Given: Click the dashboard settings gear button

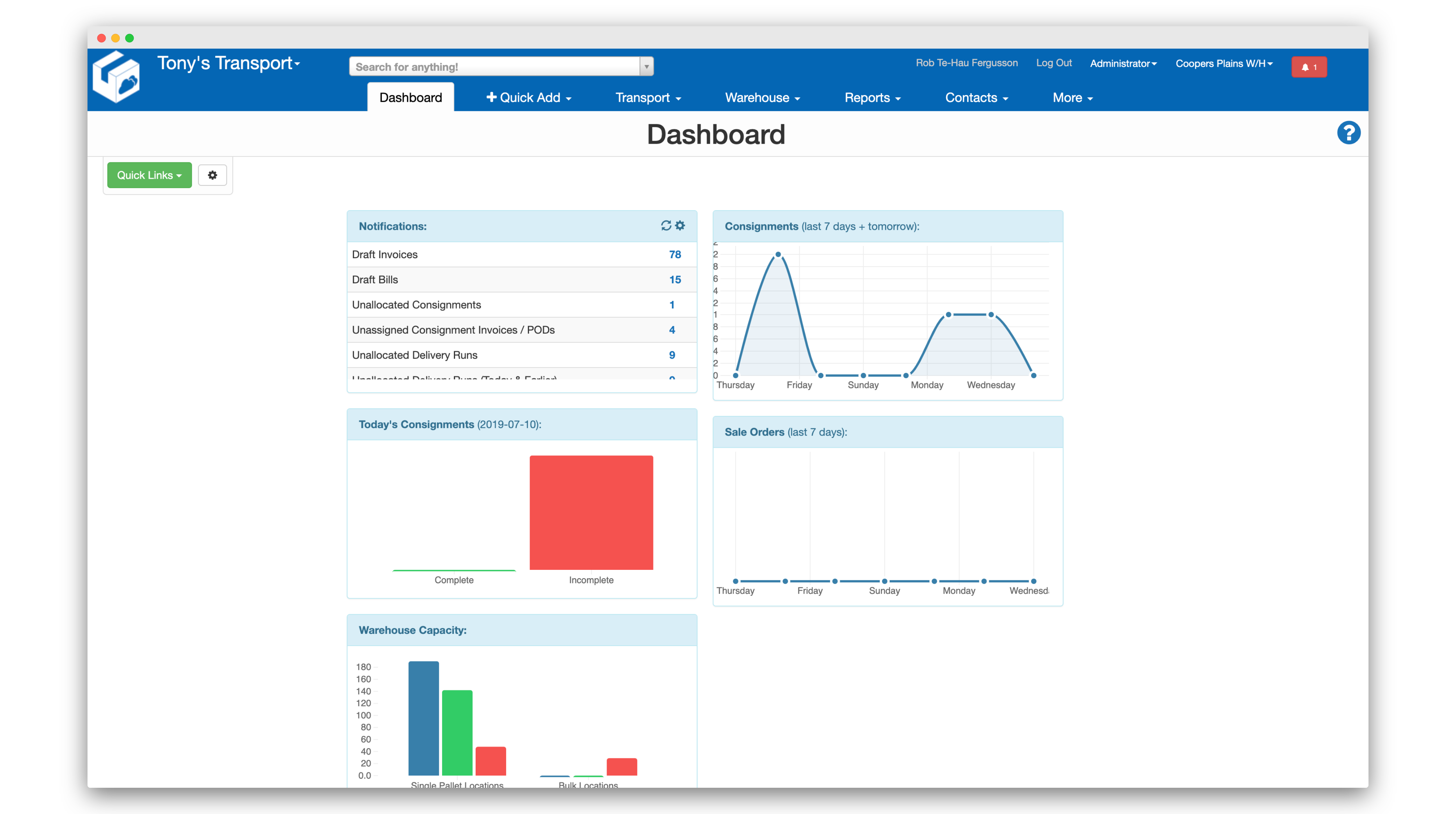Looking at the screenshot, I should pyautogui.click(x=212, y=175).
